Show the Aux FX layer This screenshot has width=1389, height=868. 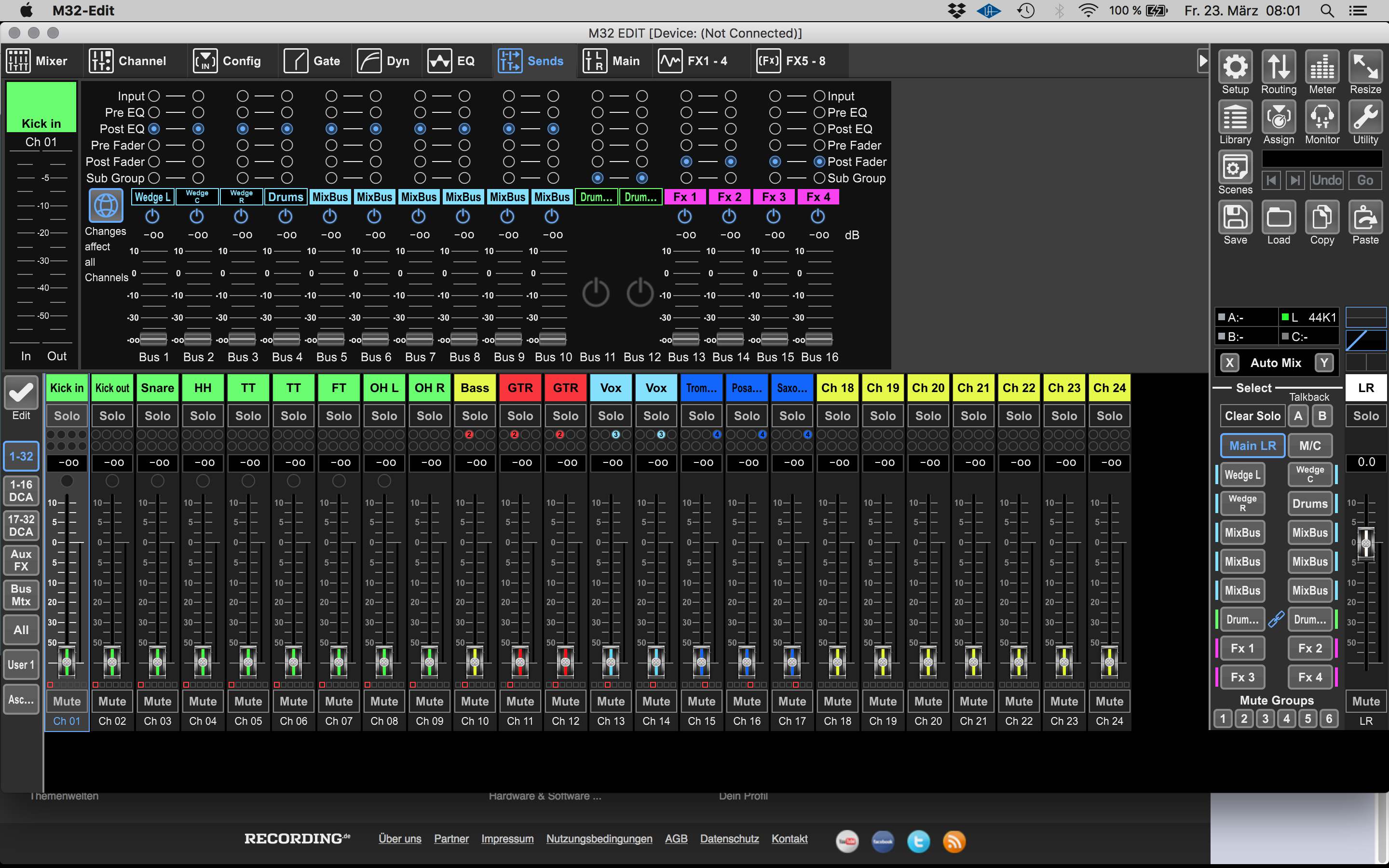[x=21, y=560]
